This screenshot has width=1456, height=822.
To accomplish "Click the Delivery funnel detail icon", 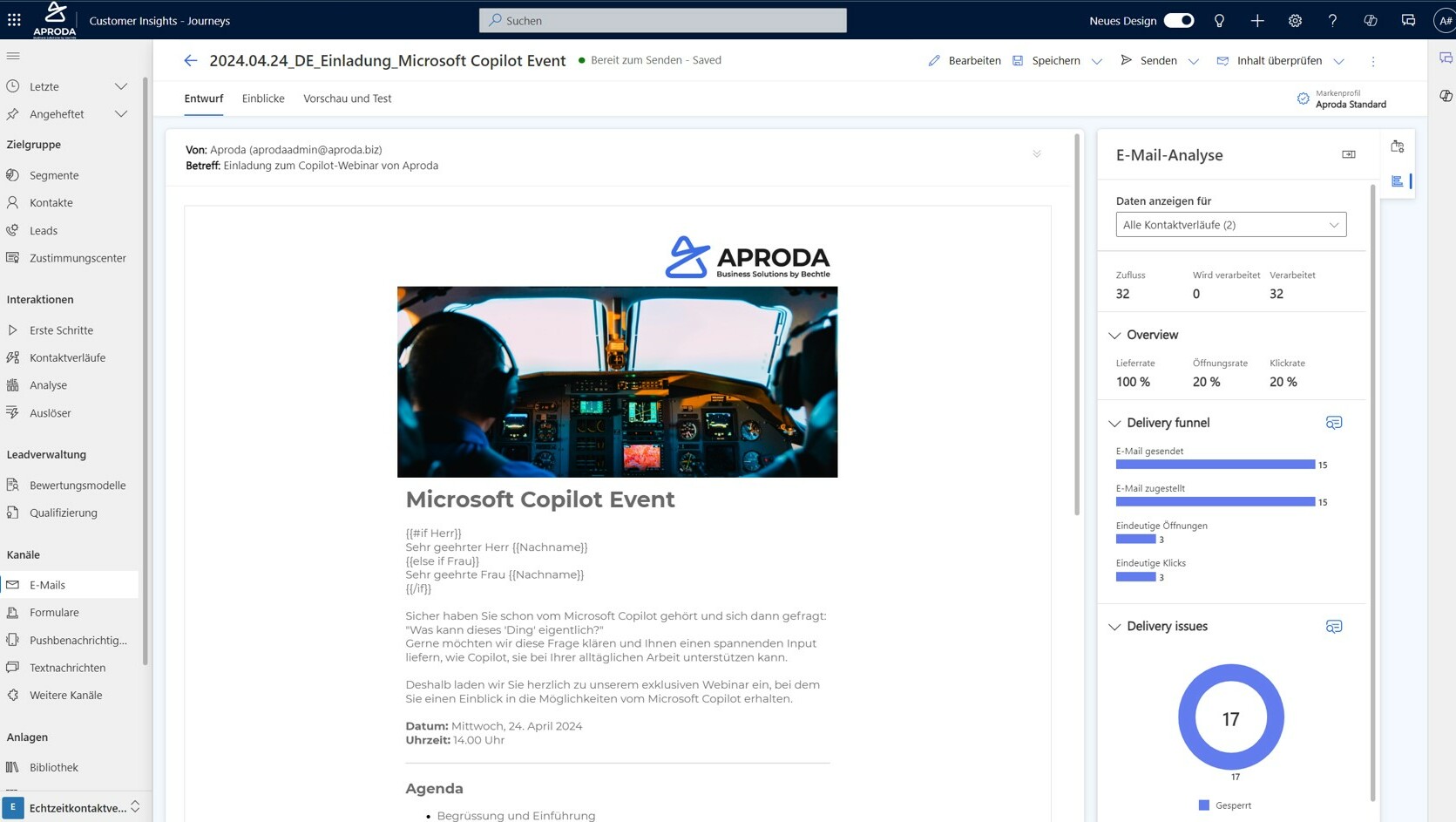I will point(1334,423).
